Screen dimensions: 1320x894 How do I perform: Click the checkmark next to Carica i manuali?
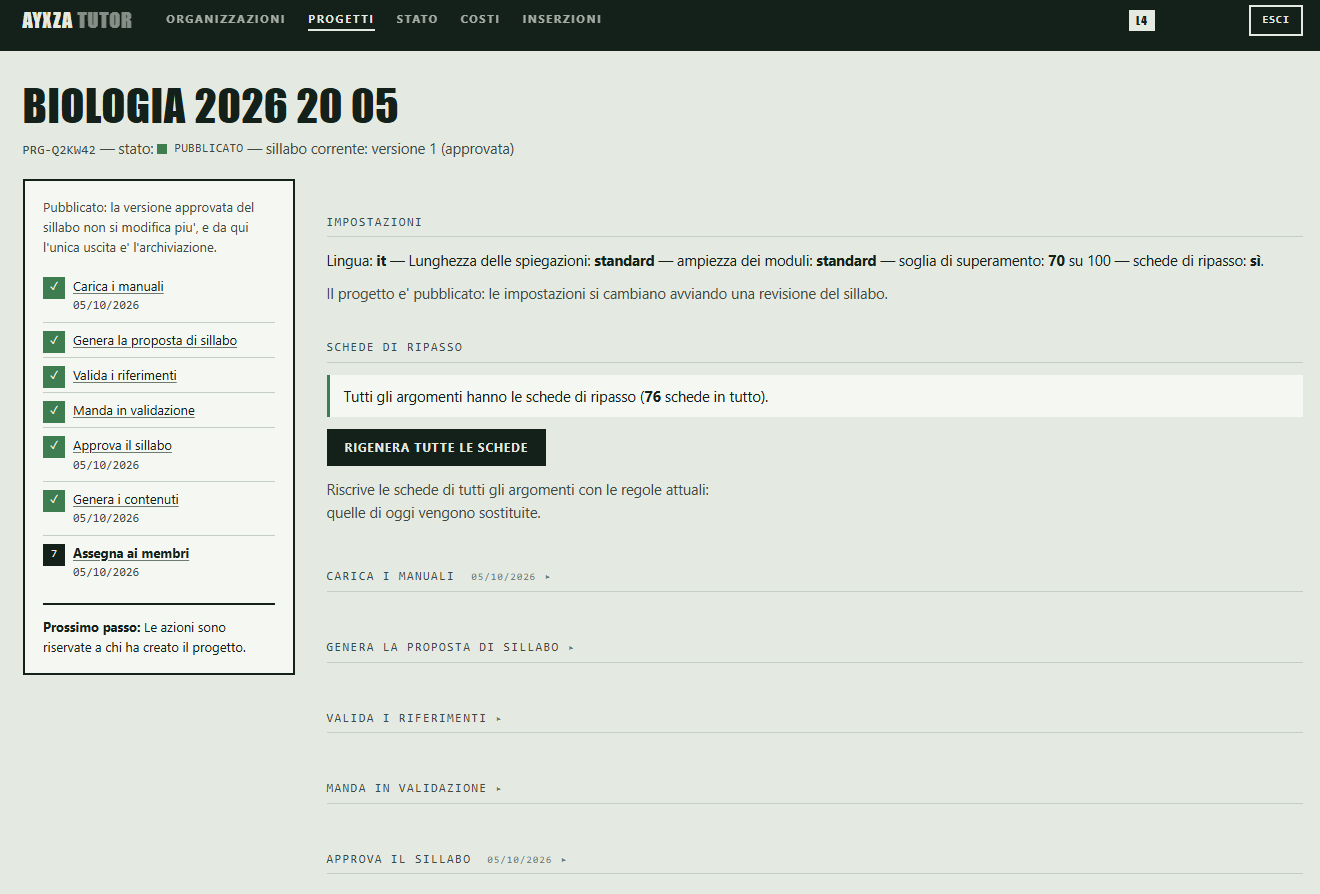54,287
